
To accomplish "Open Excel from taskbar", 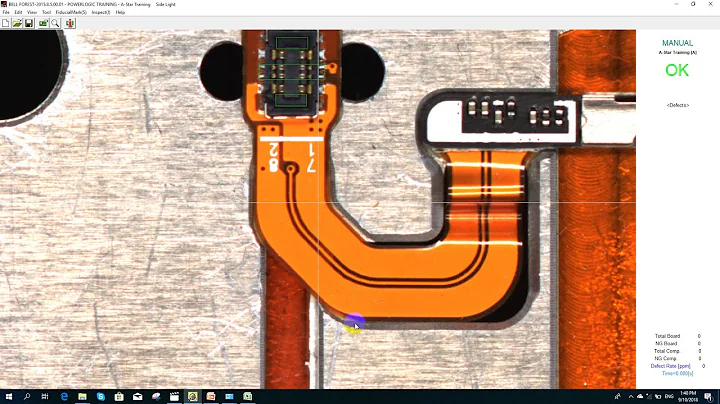I will [x=248, y=396].
